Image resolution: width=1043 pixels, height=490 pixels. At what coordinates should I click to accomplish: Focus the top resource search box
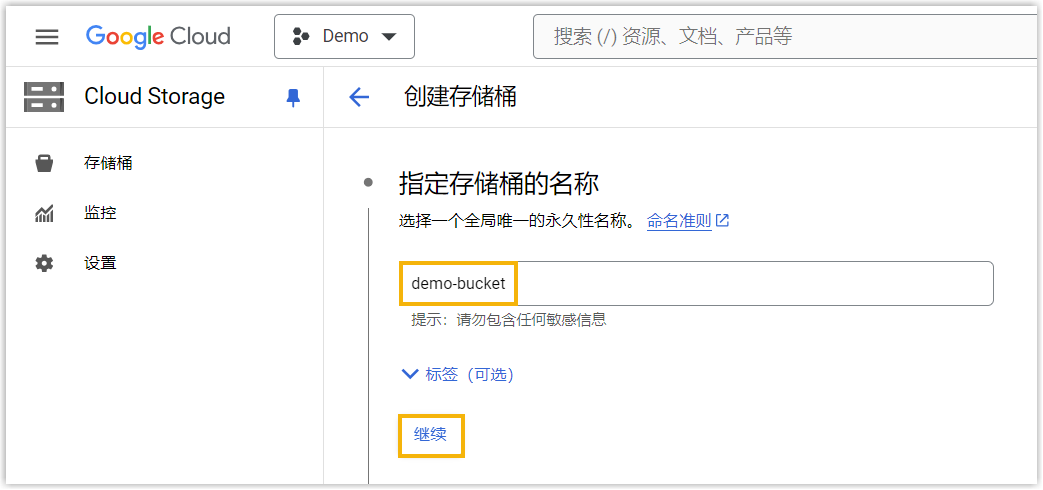[x=780, y=37]
